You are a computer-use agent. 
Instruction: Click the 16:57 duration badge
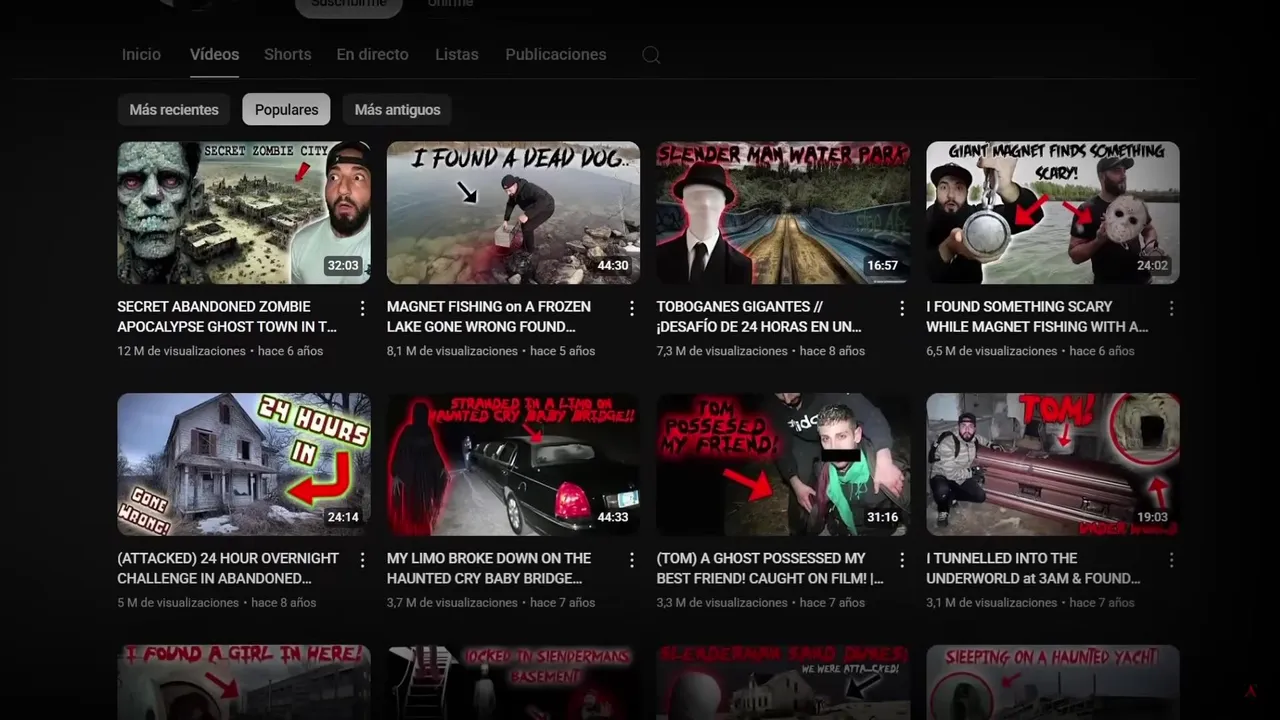[x=882, y=266]
